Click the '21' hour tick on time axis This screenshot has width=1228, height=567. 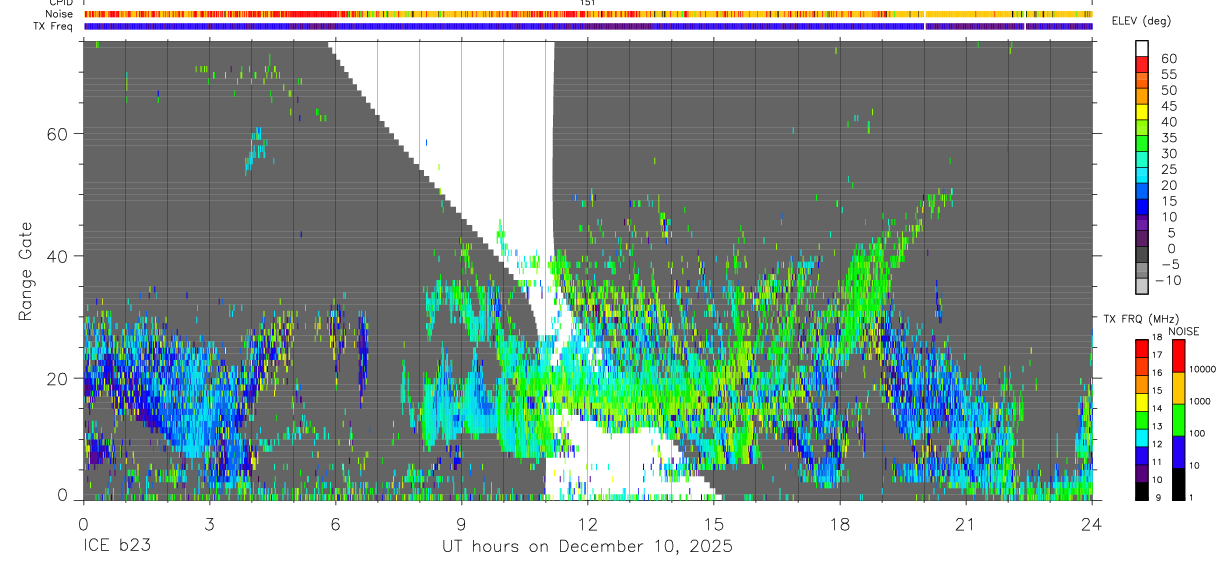[966, 523]
